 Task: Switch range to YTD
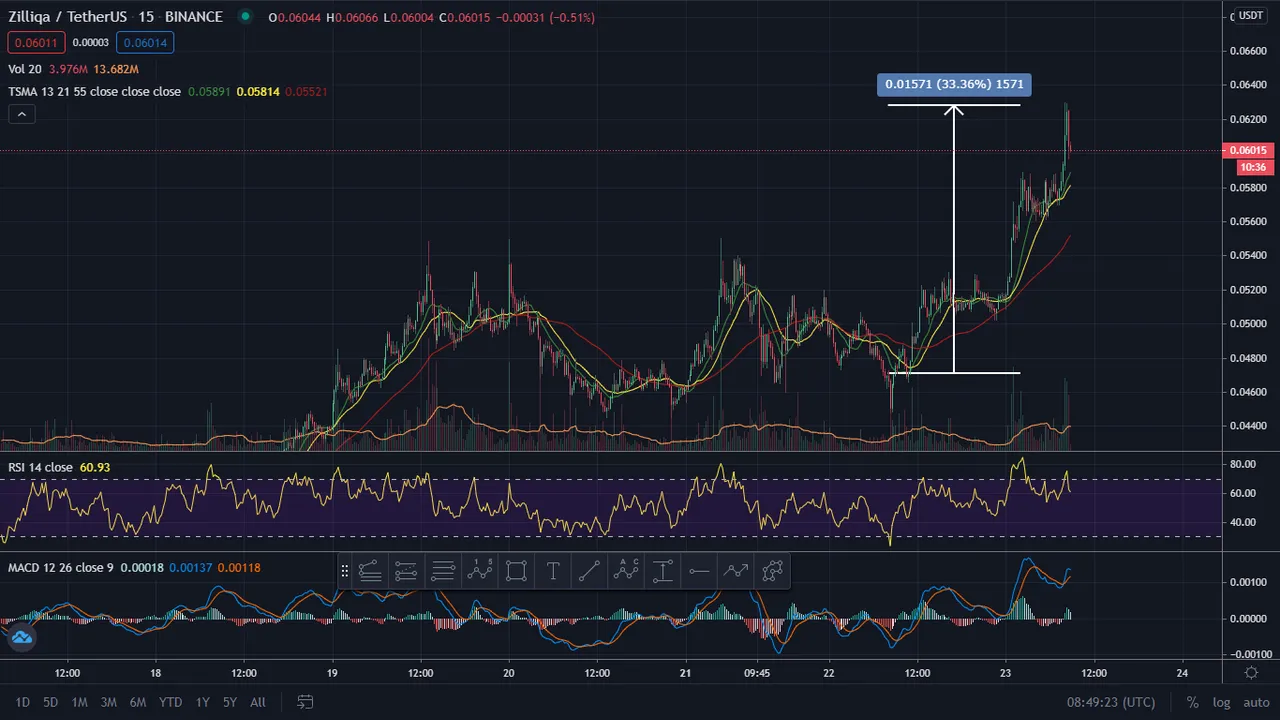coord(170,702)
